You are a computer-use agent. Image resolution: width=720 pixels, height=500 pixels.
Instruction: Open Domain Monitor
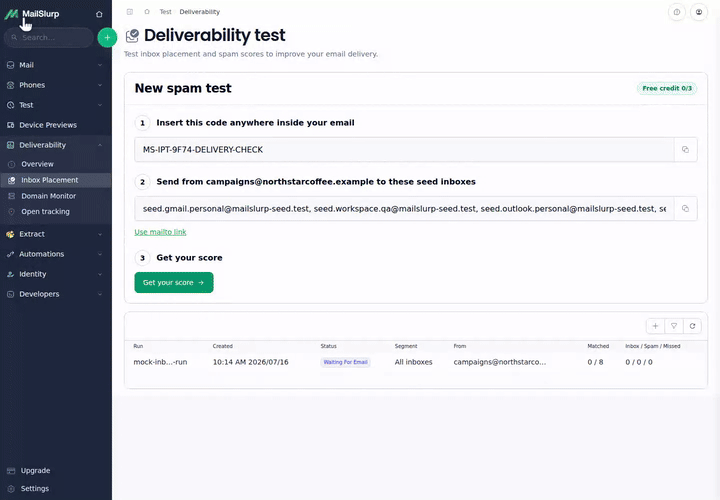(49, 196)
